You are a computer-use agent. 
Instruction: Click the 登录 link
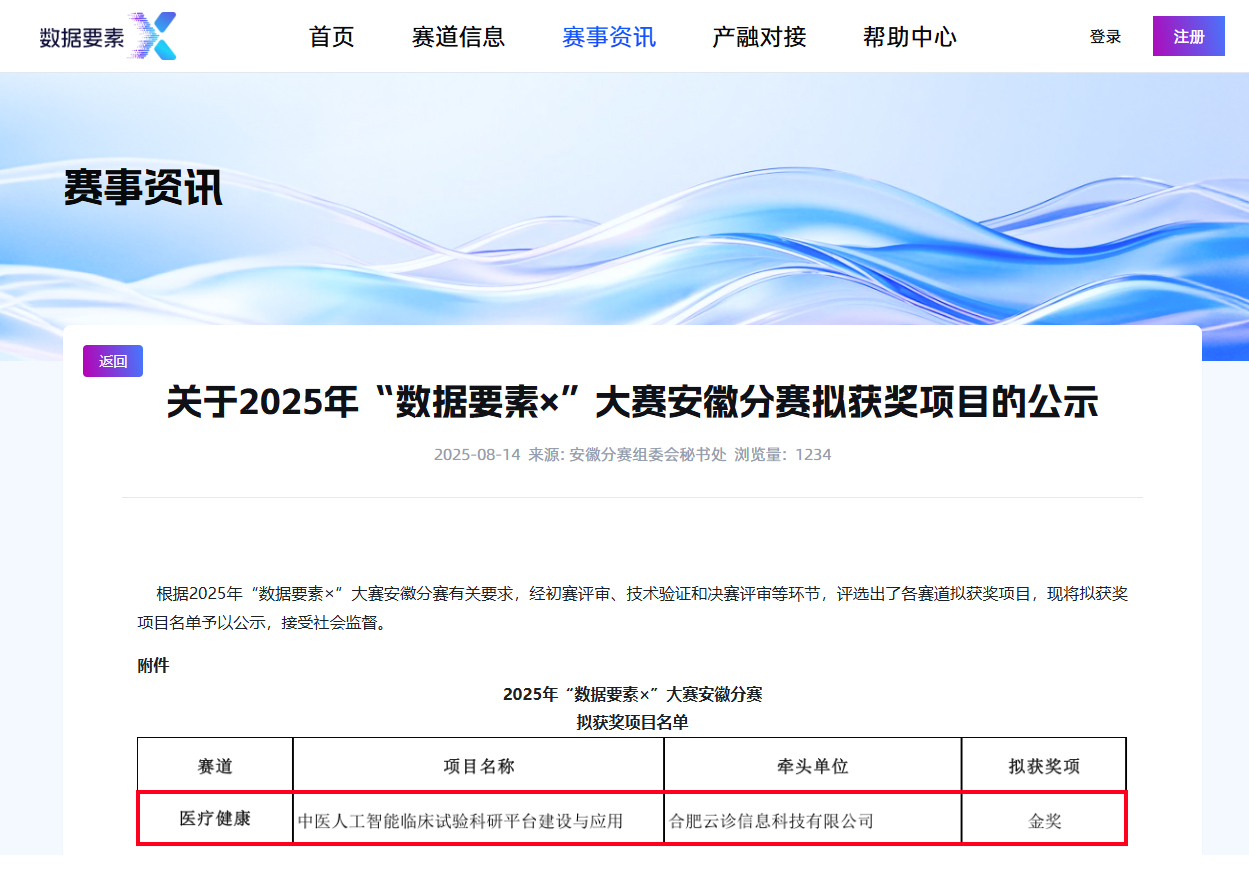click(1105, 37)
